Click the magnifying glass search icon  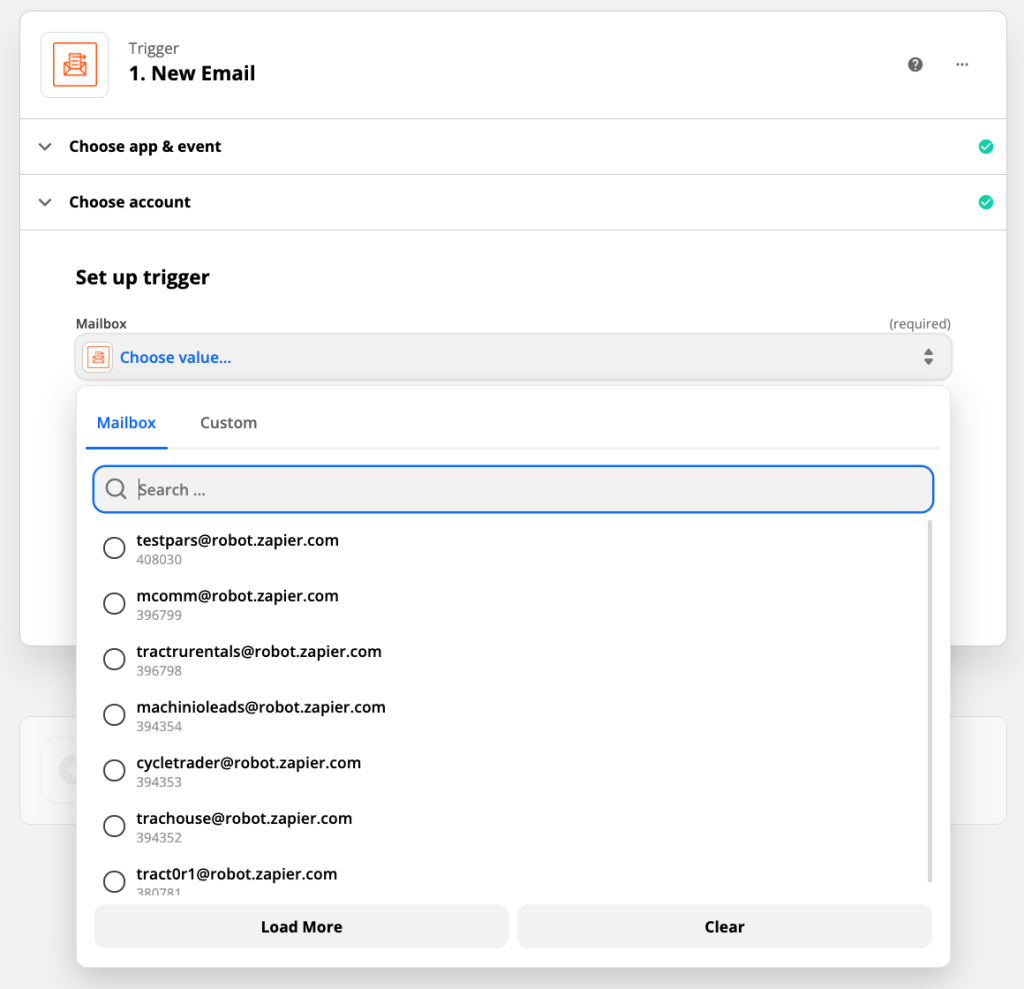click(116, 489)
